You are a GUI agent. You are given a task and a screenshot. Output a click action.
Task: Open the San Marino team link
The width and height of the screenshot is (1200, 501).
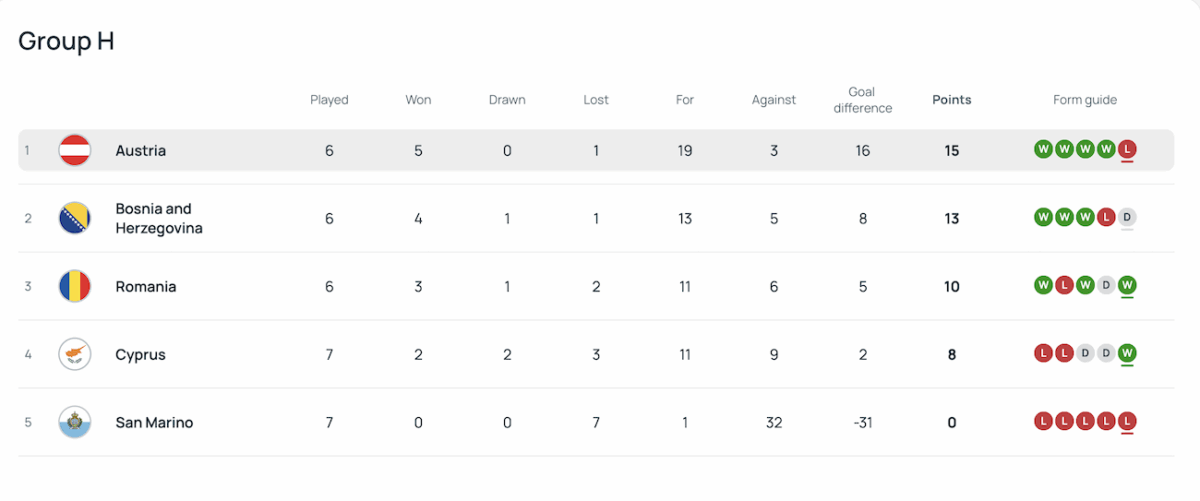pyautogui.click(x=154, y=422)
